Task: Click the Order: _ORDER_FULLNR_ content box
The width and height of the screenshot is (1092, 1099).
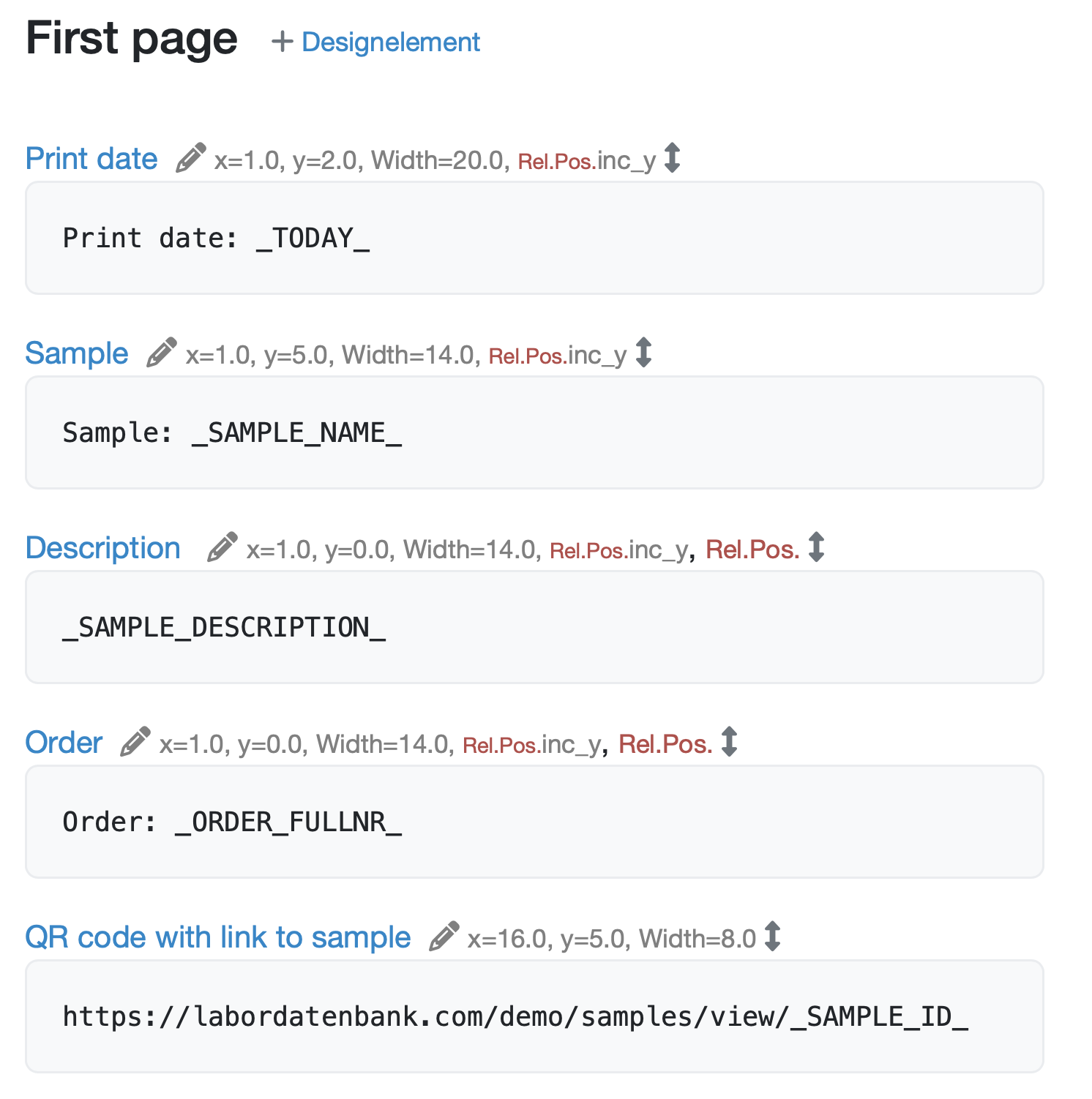Action: (534, 822)
